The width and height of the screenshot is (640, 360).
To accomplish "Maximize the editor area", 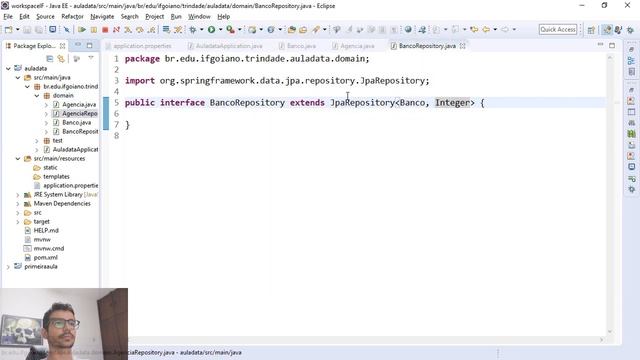I will (612, 45).
